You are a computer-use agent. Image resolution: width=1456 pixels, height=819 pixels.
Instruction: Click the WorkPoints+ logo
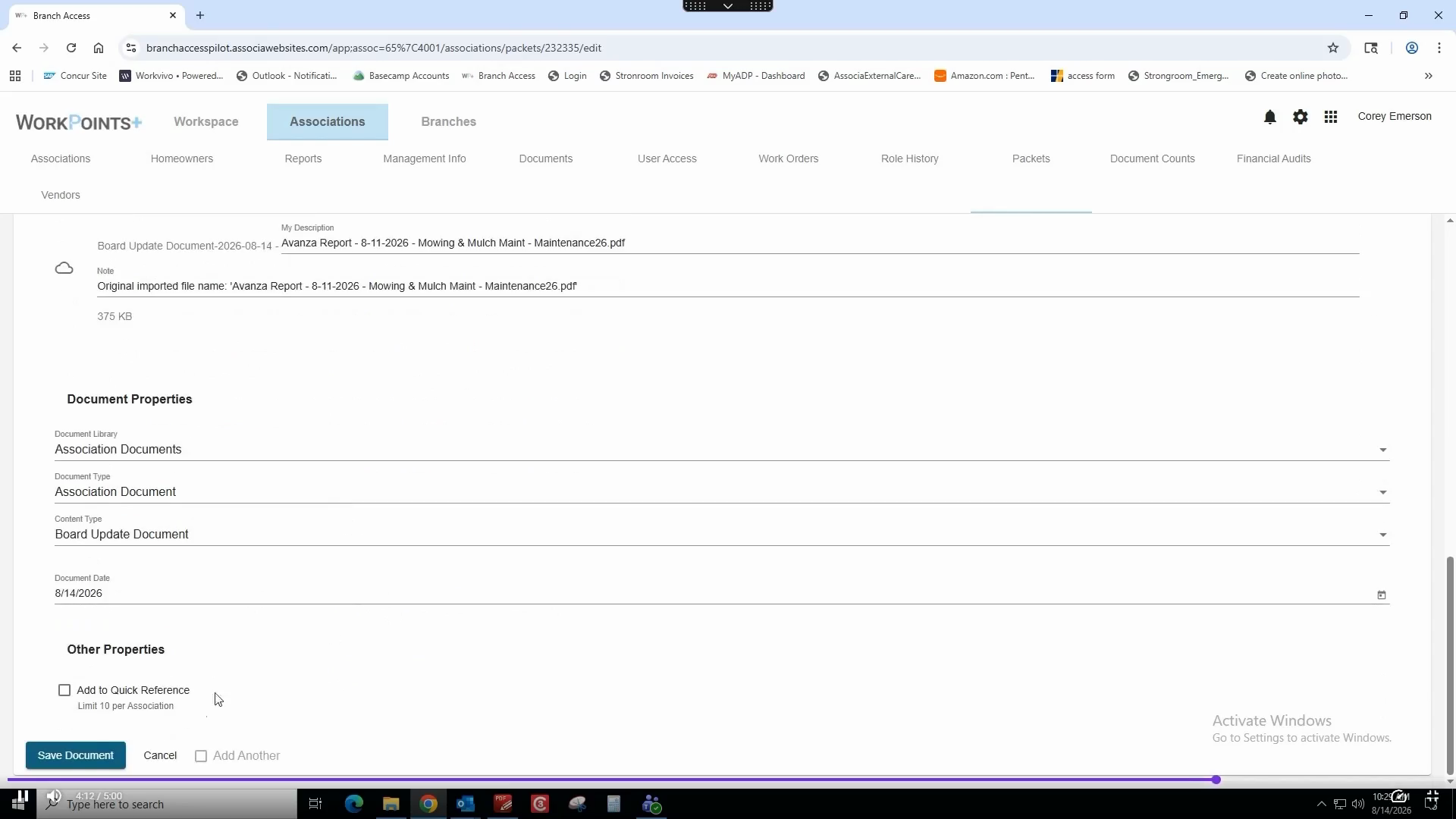[79, 122]
